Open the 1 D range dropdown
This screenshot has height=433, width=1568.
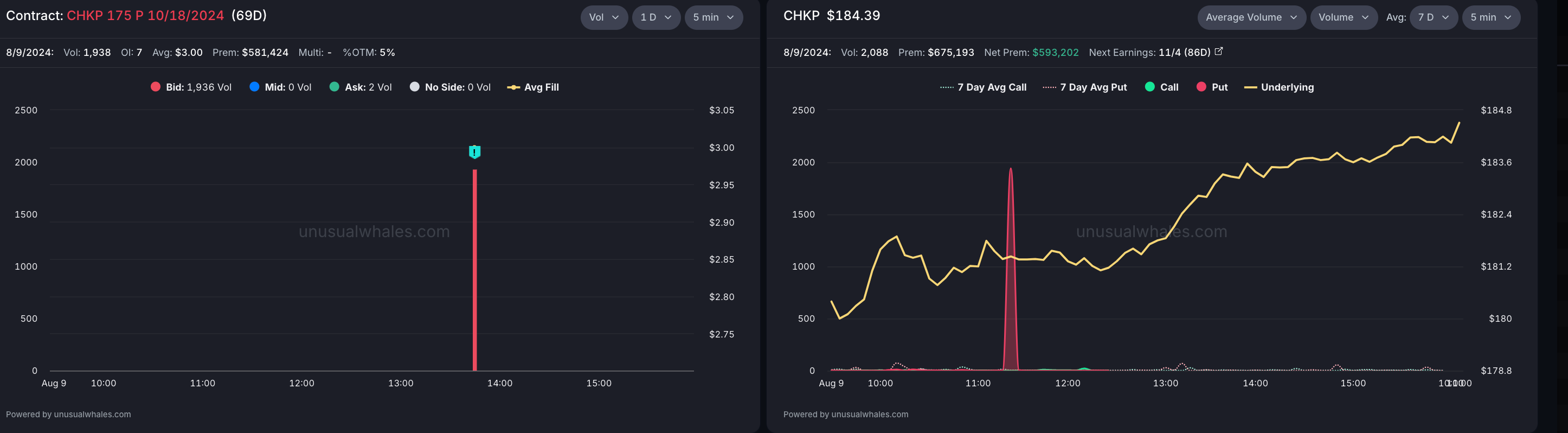point(656,17)
